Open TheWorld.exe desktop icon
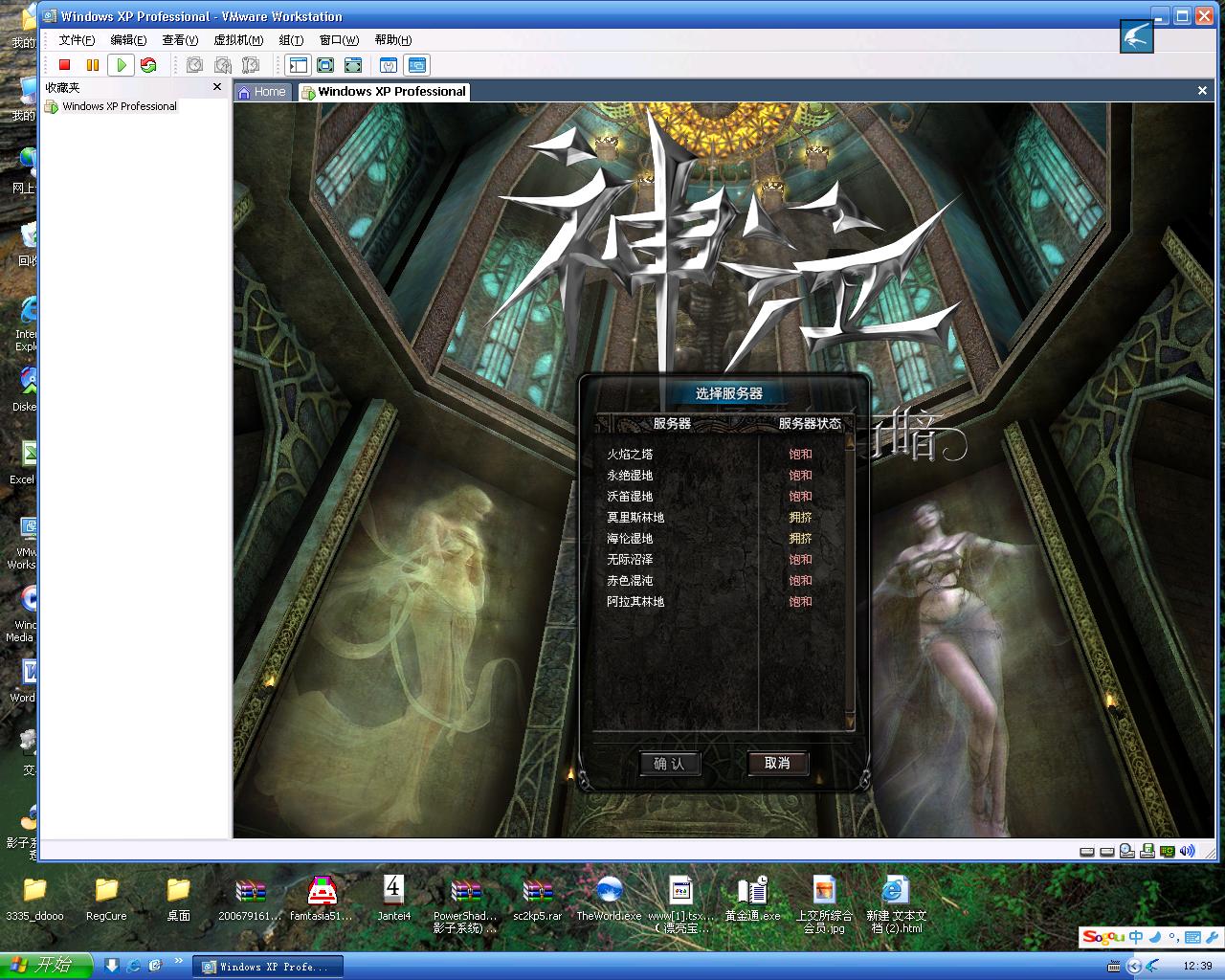 pos(609,899)
